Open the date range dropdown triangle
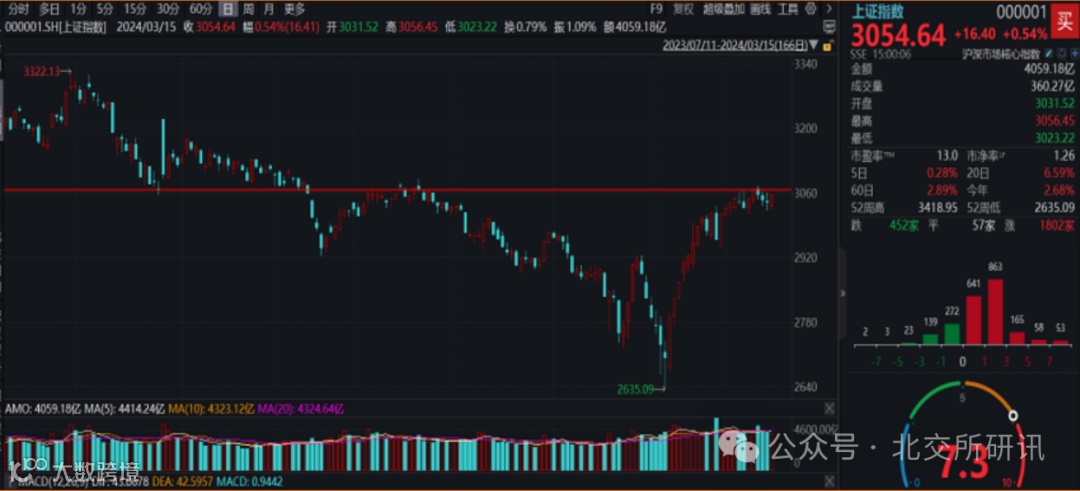1080x491 pixels. click(813, 45)
